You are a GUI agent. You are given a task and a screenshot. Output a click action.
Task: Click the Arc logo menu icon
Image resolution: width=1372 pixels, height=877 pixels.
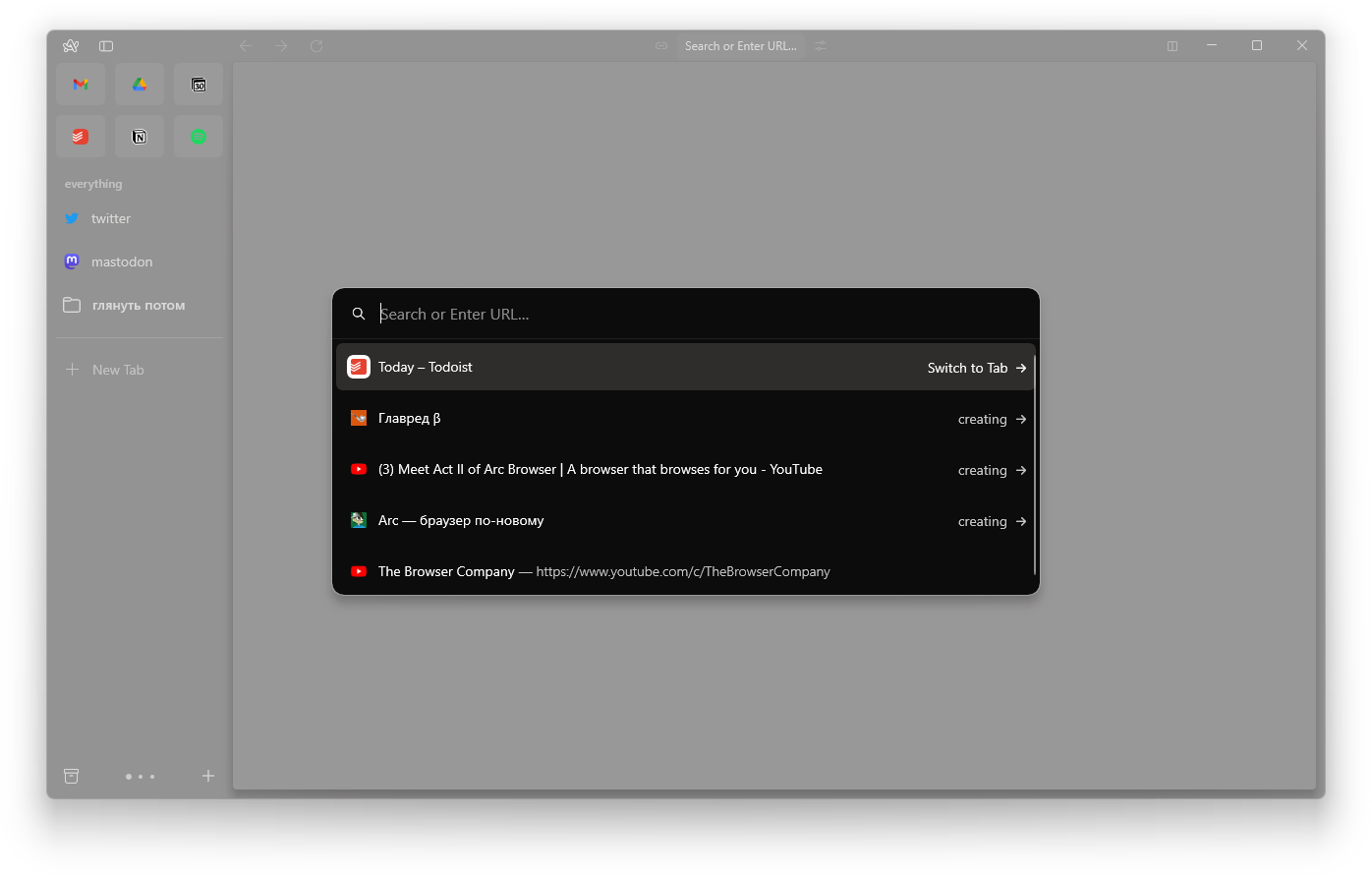71,46
